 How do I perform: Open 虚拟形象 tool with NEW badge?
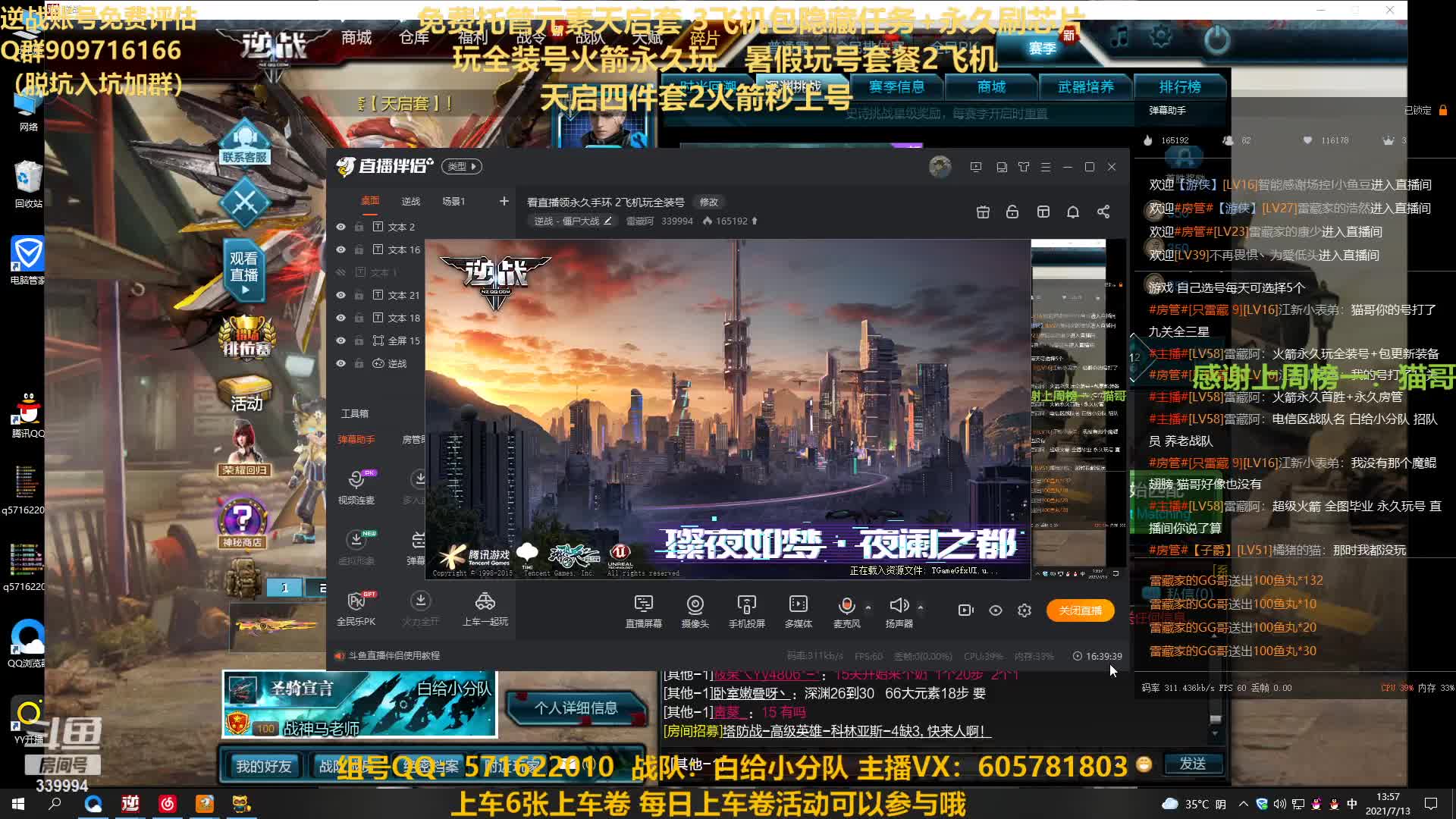pyautogui.click(x=356, y=548)
